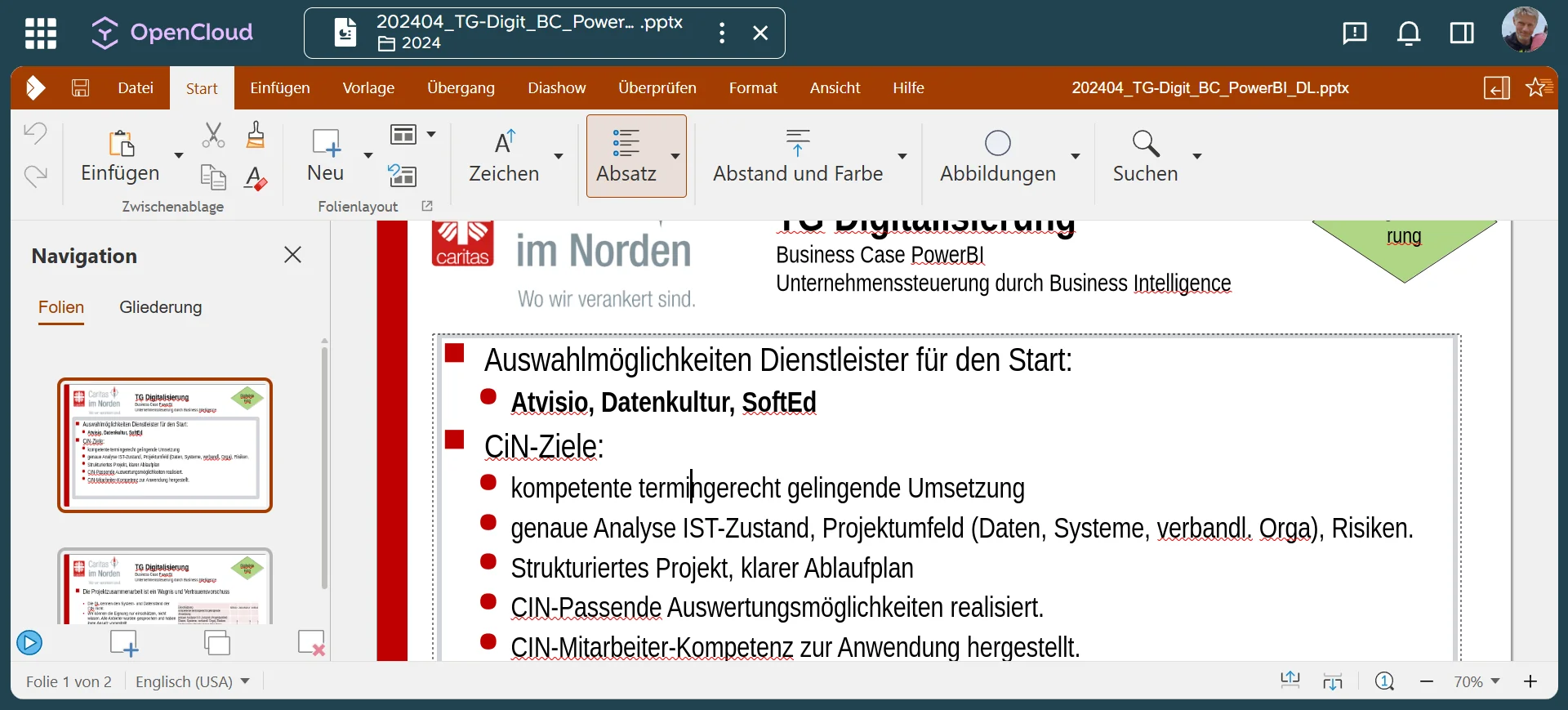Click the slide properties icon under layout

click(403, 176)
